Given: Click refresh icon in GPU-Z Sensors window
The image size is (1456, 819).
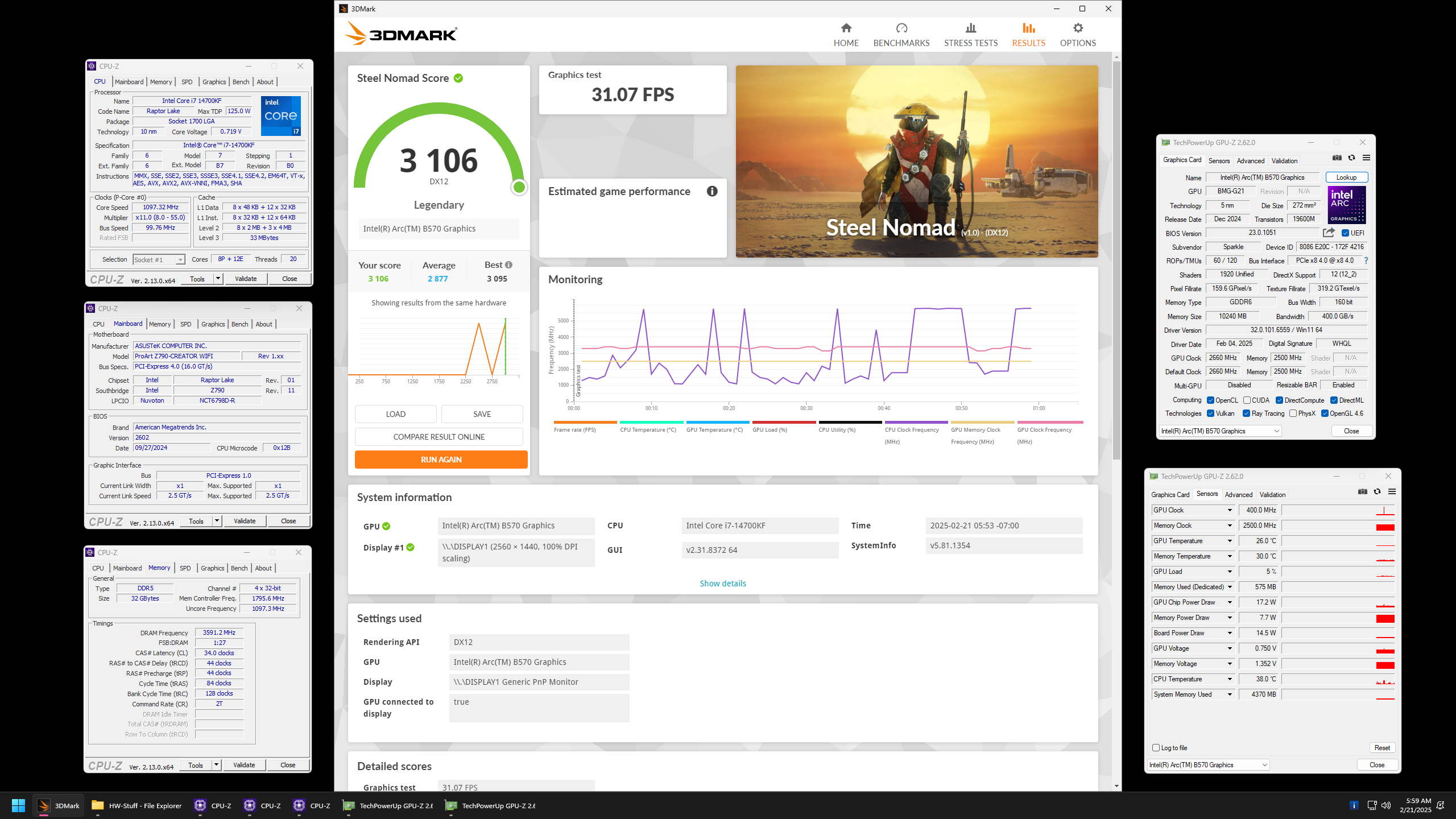Looking at the screenshot, I should [1378, 492].
